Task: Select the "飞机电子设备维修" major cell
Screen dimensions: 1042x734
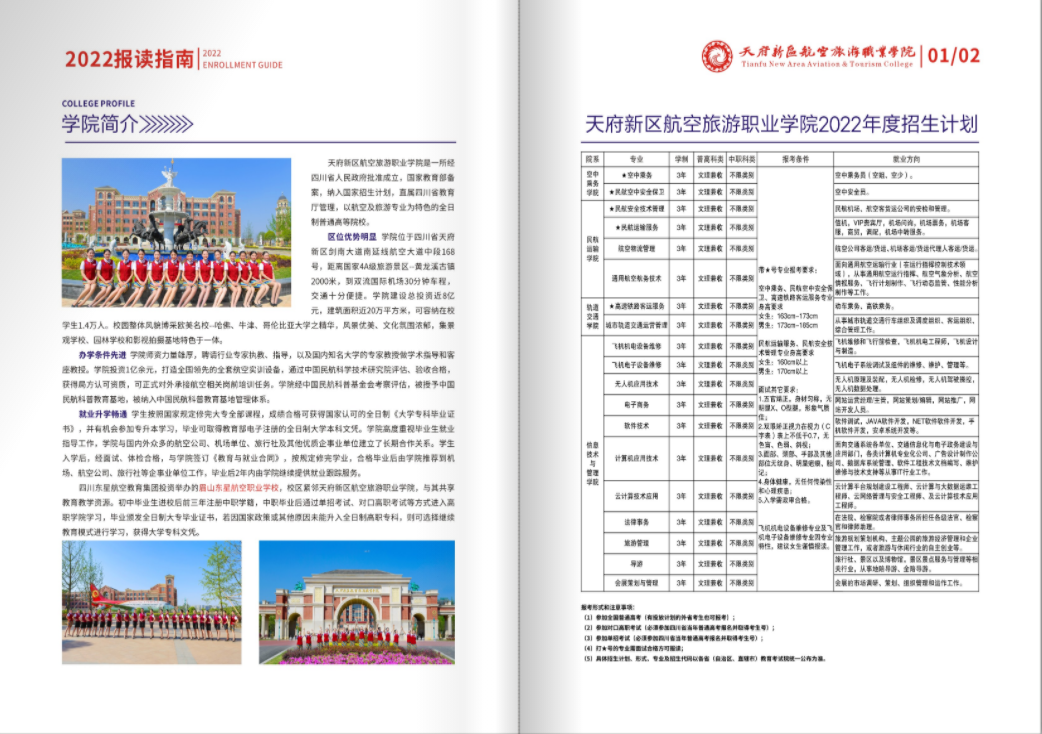Action: tap(637, 365)
